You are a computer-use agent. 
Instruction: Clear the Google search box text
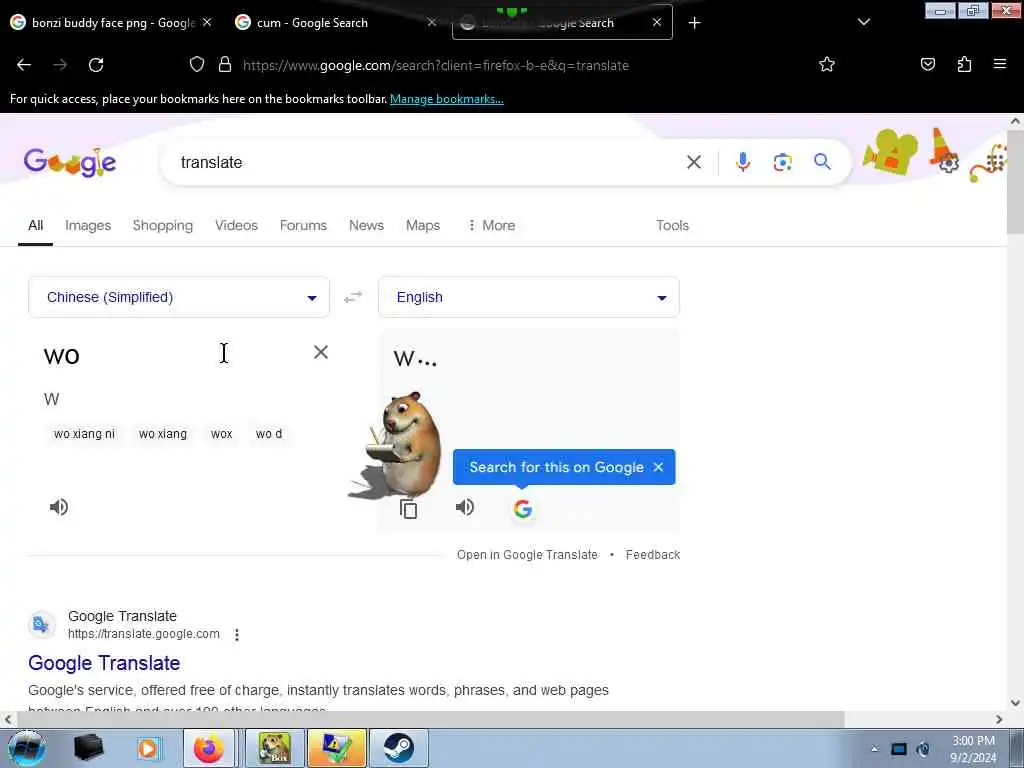pos(694,162)
